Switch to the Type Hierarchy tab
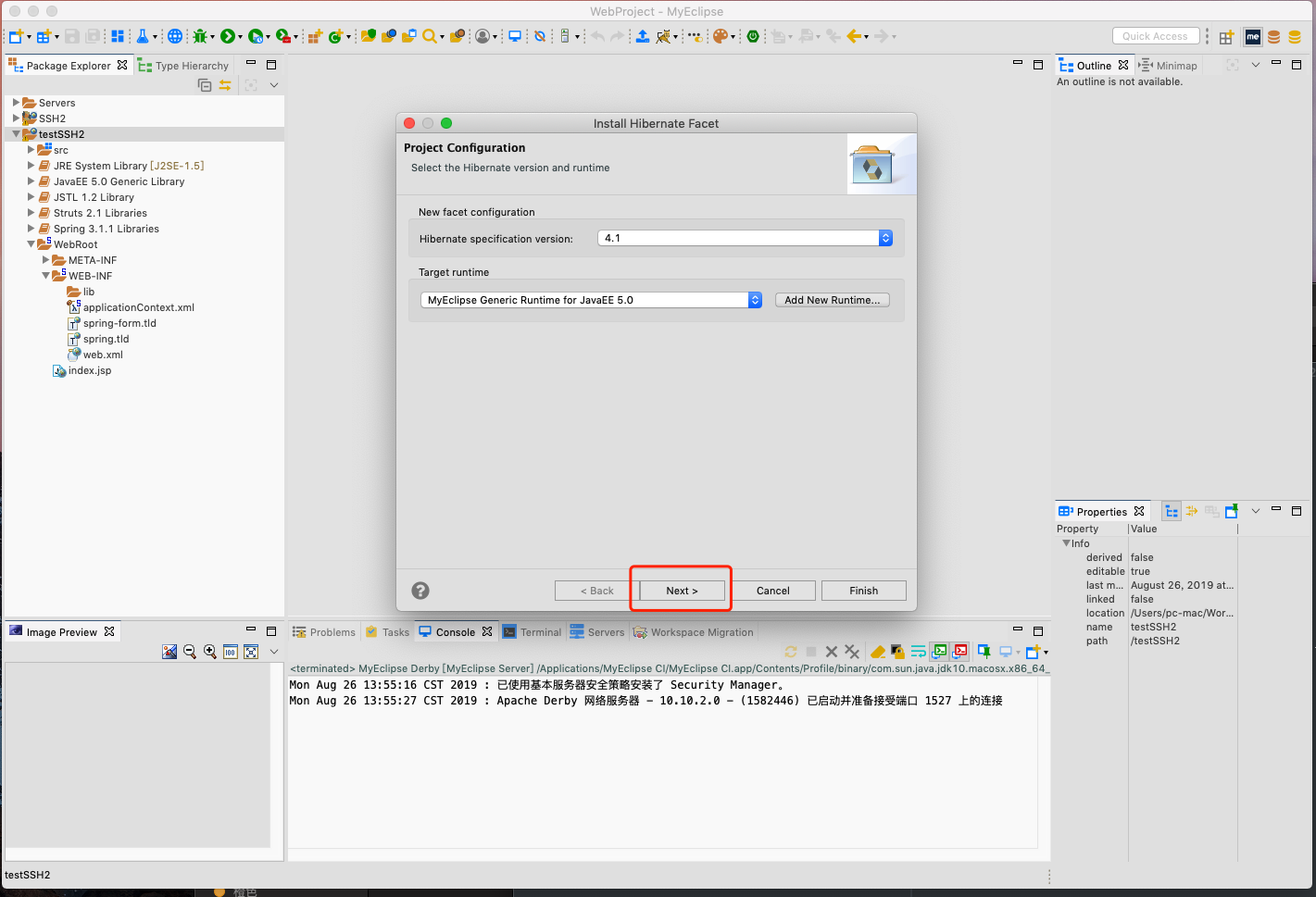The image size is (1316, 897). (183, 66)
